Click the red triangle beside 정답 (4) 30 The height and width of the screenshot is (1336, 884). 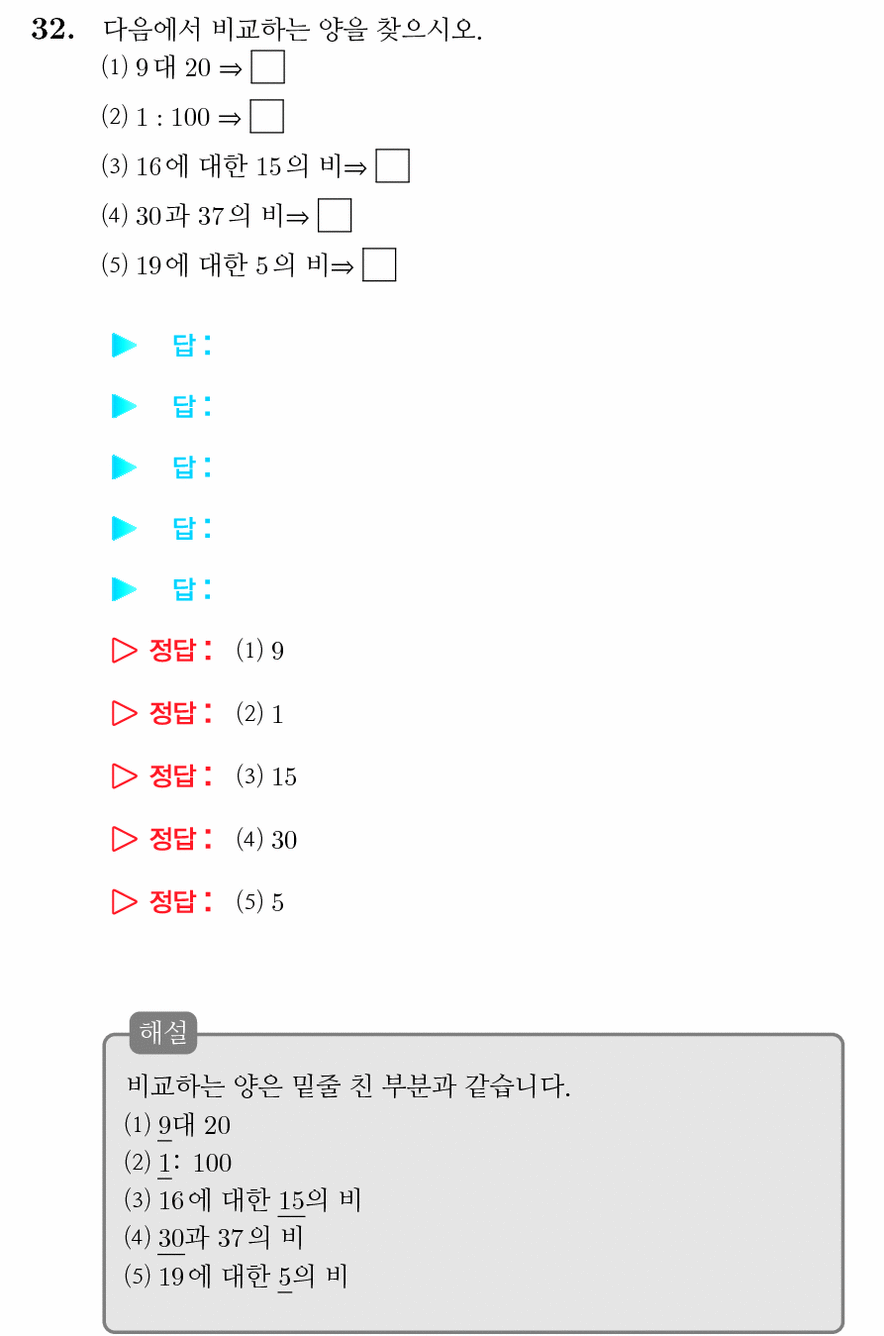pyautogui.click(x=124, y=839)
